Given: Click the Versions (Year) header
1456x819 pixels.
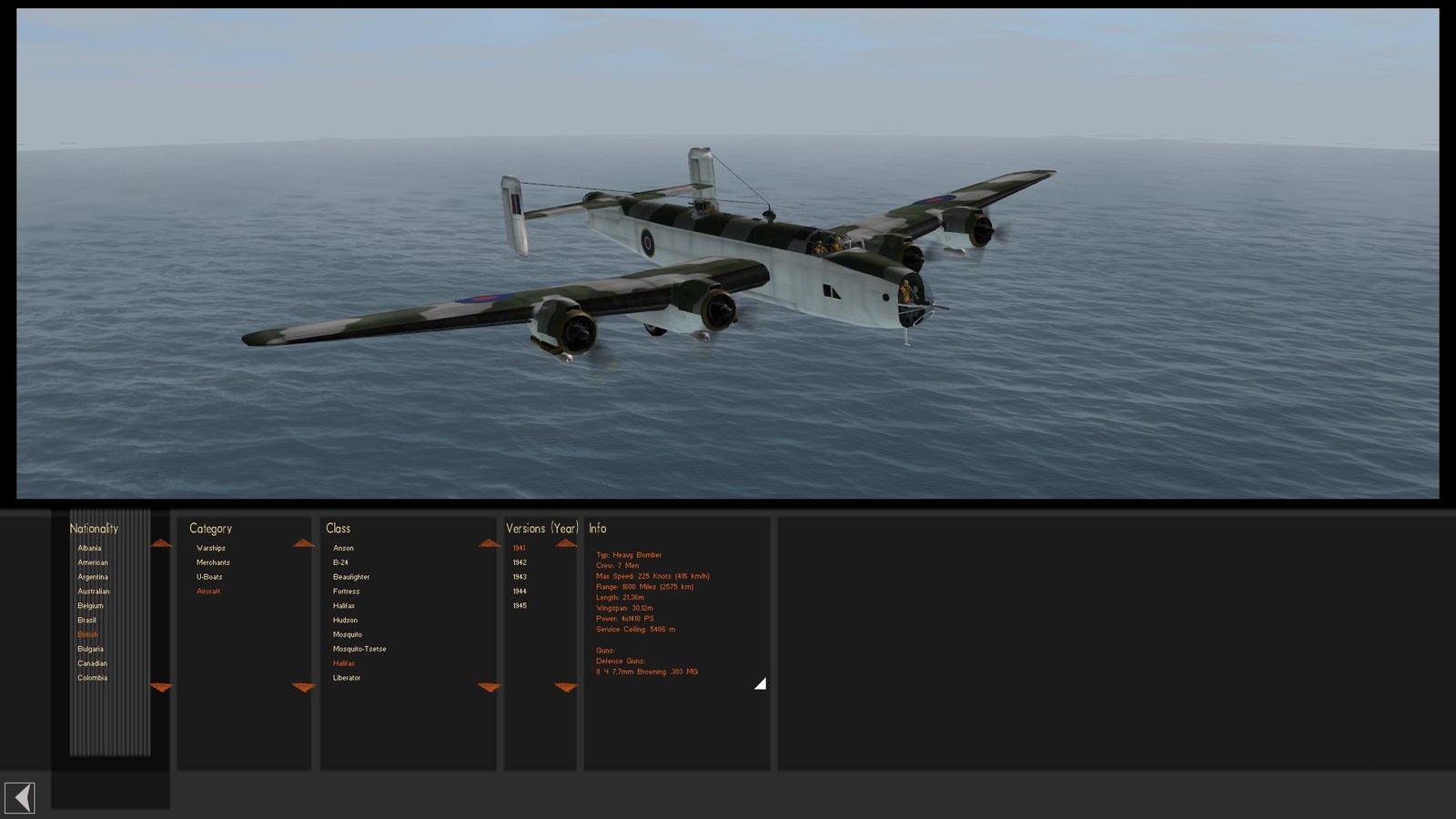Looking at the screenshot, I should tap(542, 529).
